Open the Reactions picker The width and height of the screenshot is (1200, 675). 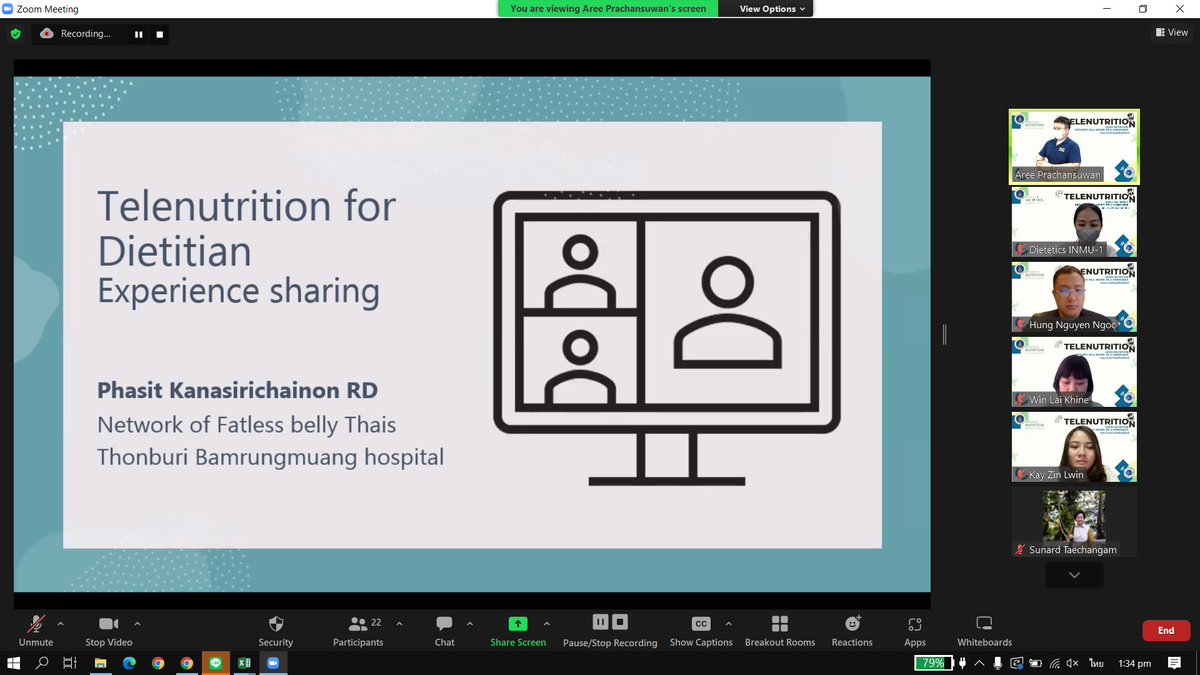pyautogui.click(x=852, y=629)
